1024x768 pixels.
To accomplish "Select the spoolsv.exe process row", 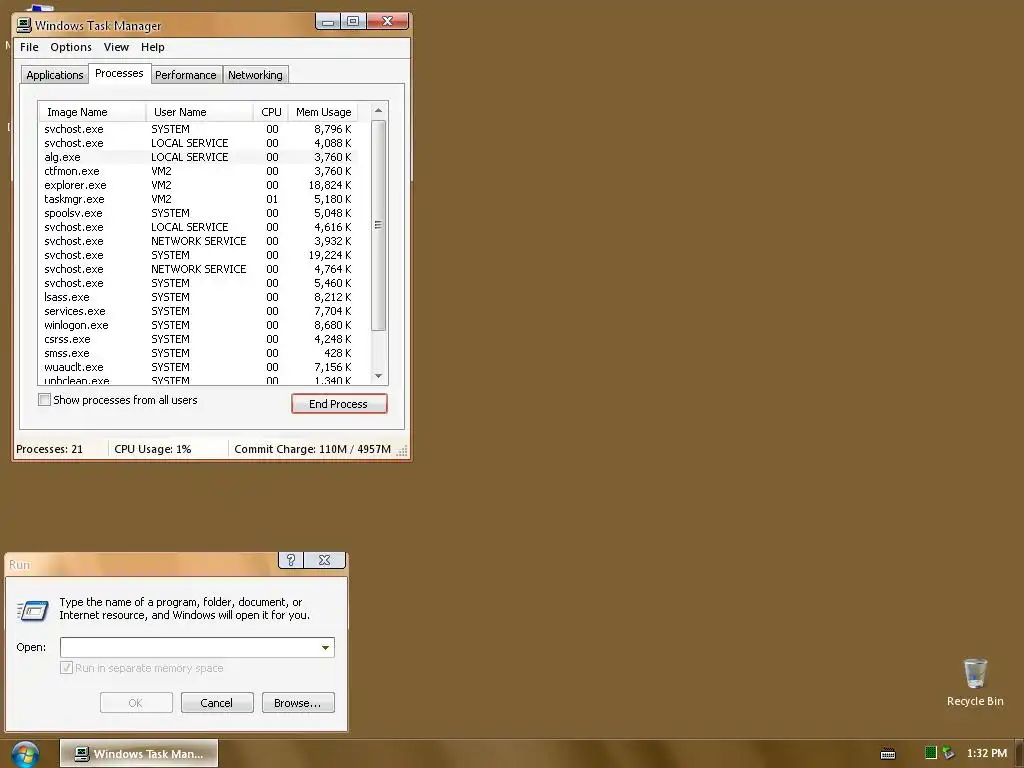I will [198, 213].
